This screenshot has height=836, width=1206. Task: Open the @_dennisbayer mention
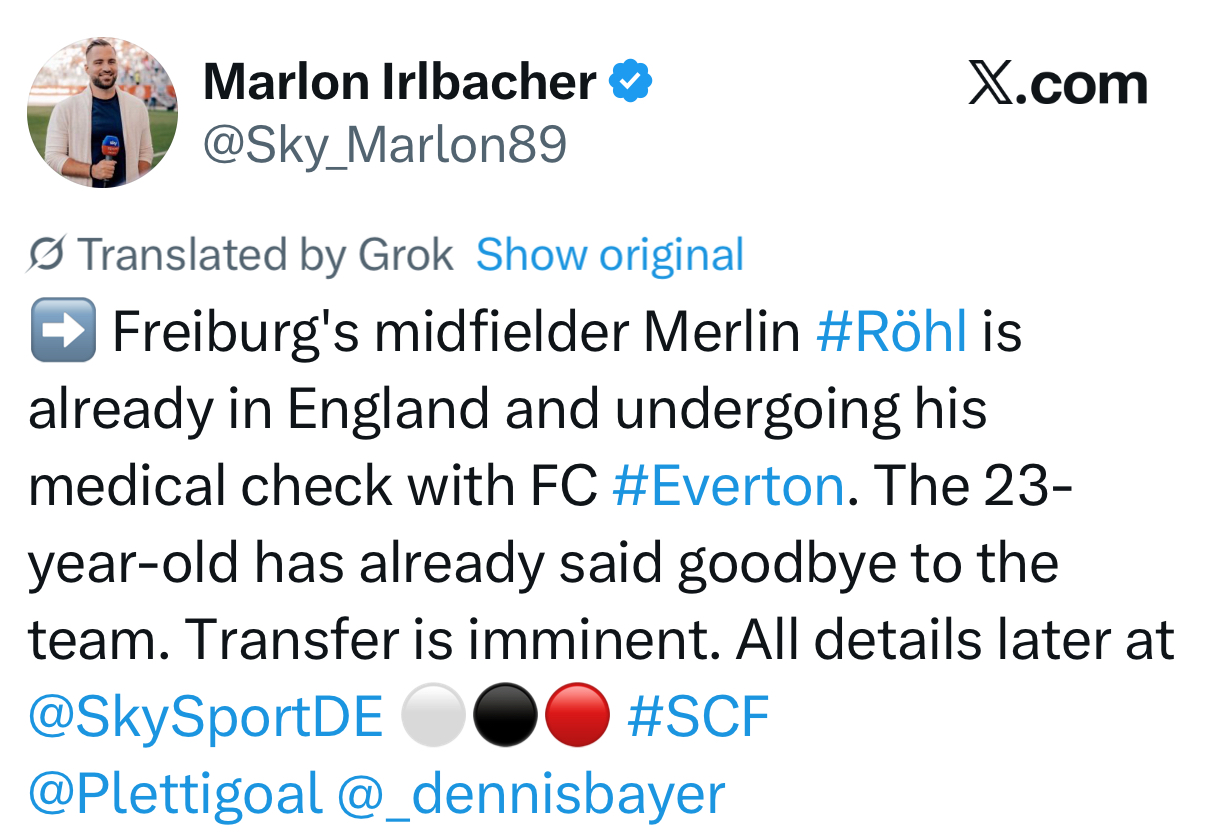[531, 794]
